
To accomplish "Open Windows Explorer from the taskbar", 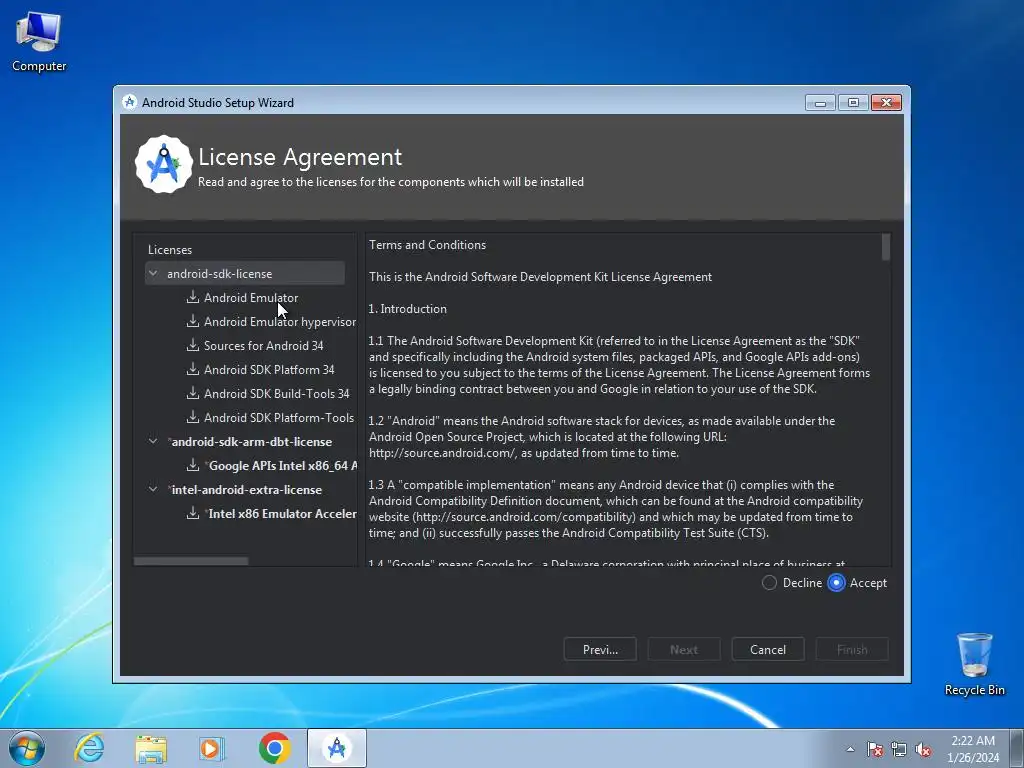I will pos(151,748).
